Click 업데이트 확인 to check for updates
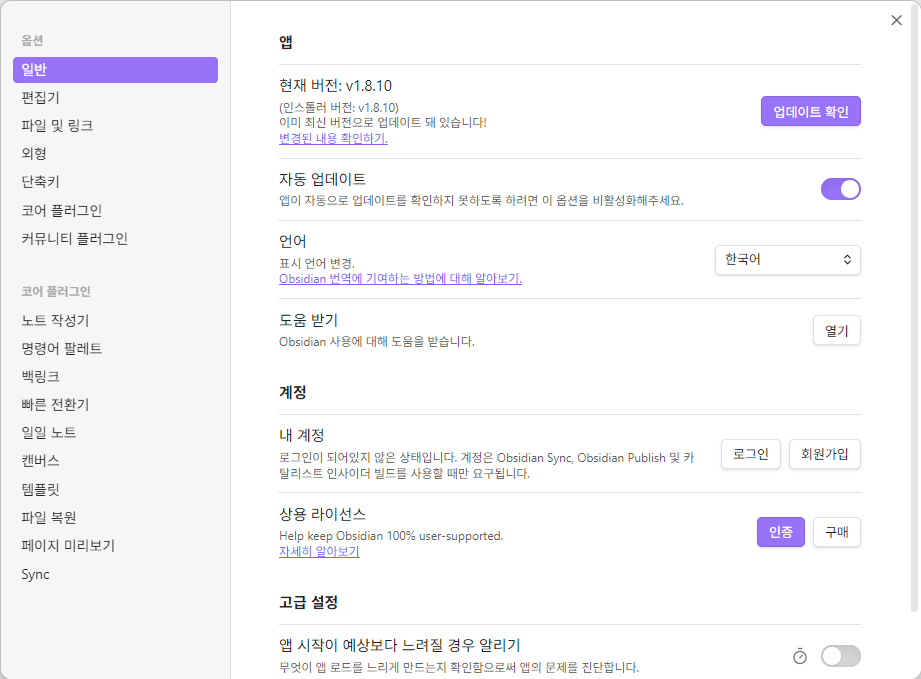 pos(810,110)
